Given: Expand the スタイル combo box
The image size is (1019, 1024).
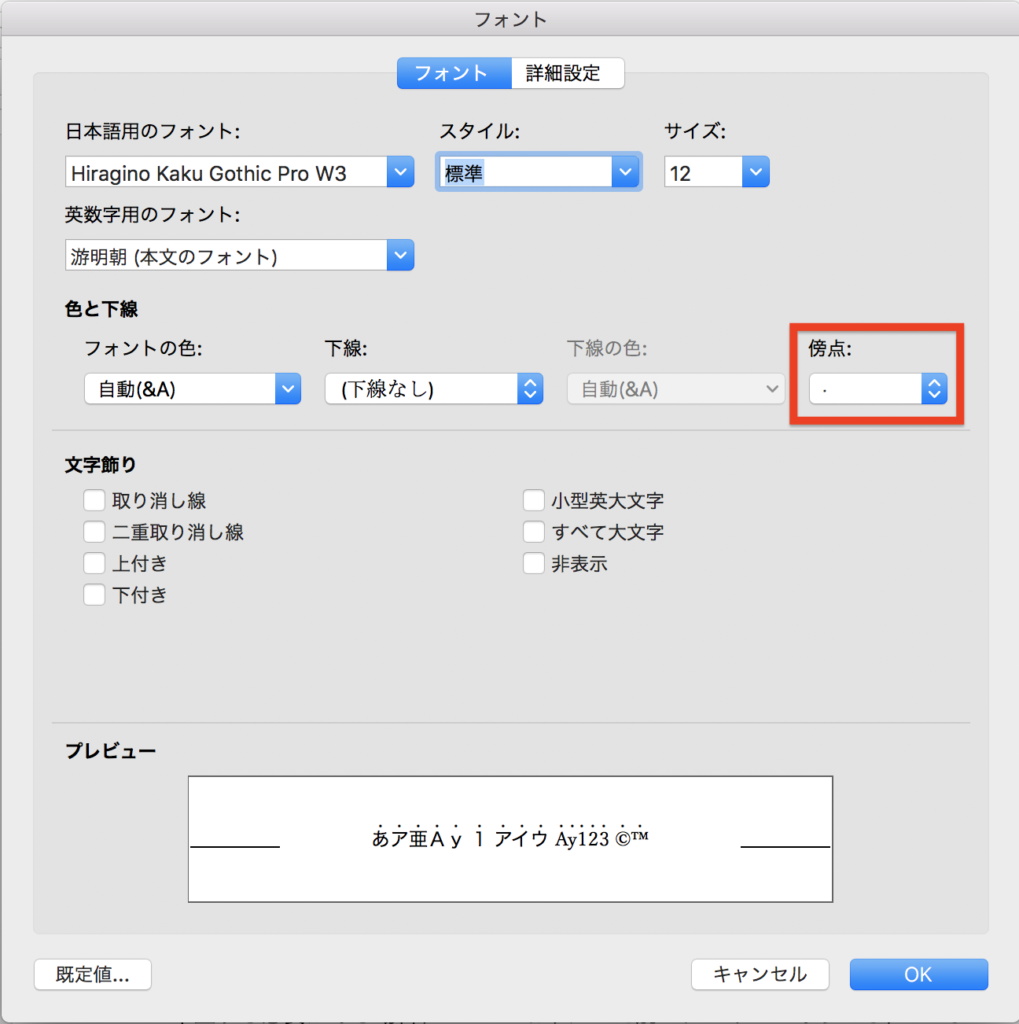Looking at the screenshot, I should pos(625,171).
